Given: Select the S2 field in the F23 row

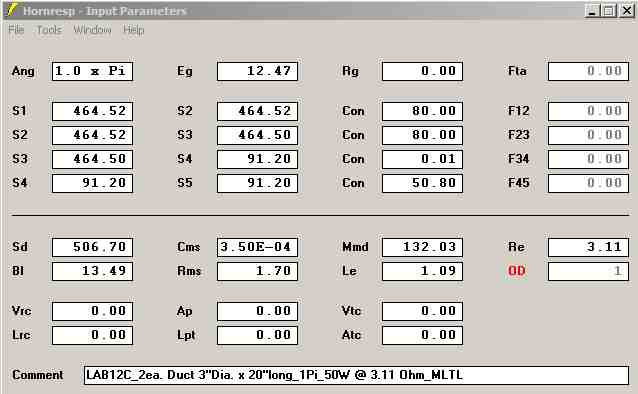Looking at the screenshot, I should [x=92, y=135].
